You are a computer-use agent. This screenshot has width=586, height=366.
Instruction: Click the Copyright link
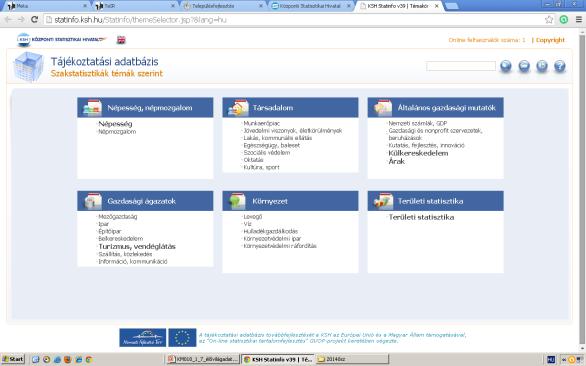pyautogui.click(x=550, y=40)
